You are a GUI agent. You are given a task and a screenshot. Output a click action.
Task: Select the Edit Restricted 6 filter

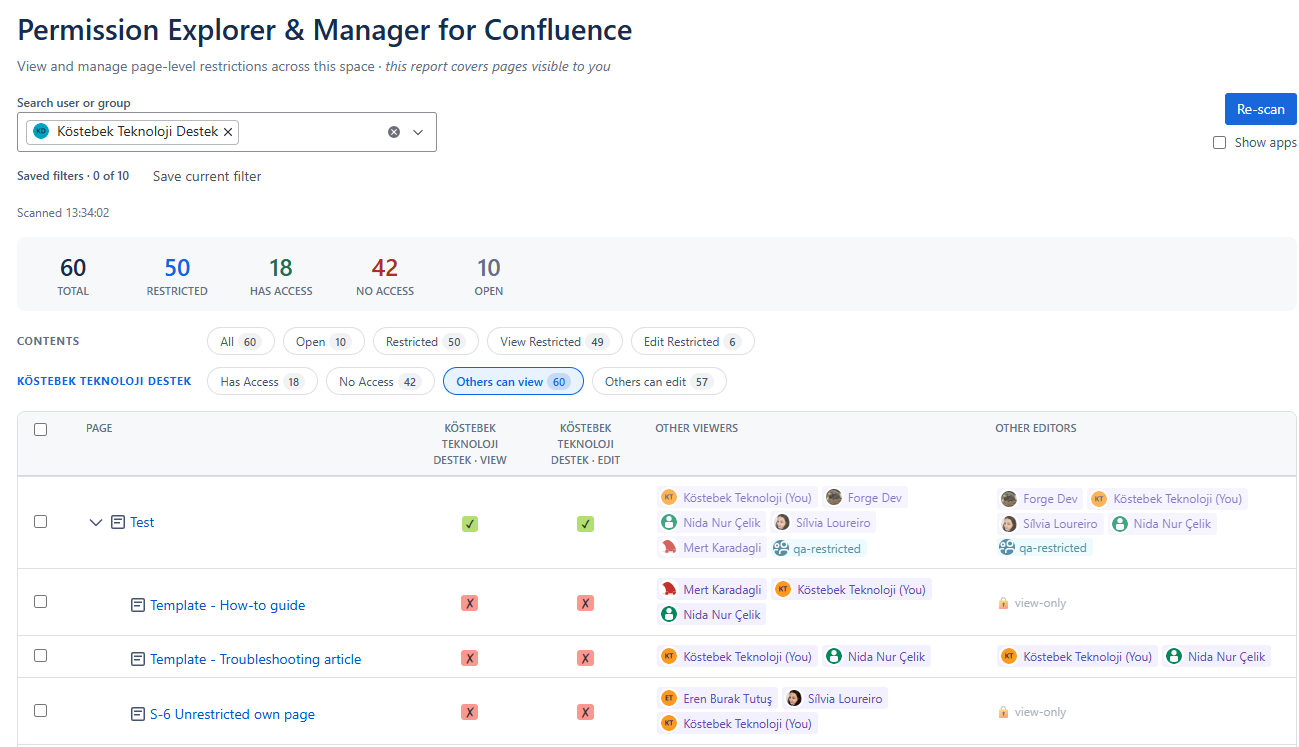692,342
